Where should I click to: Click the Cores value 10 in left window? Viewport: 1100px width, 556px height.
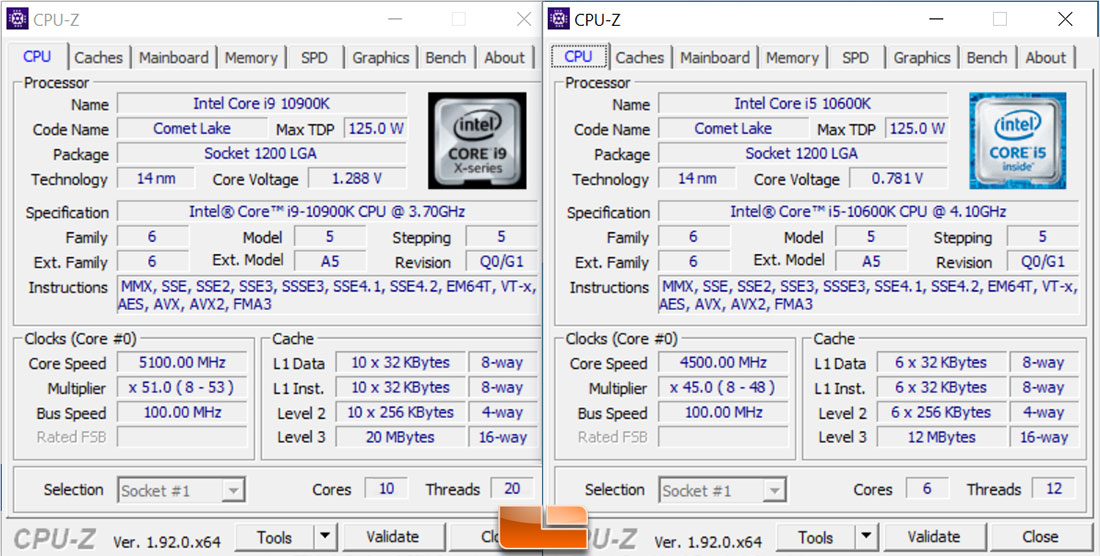(x=387, y=489)
